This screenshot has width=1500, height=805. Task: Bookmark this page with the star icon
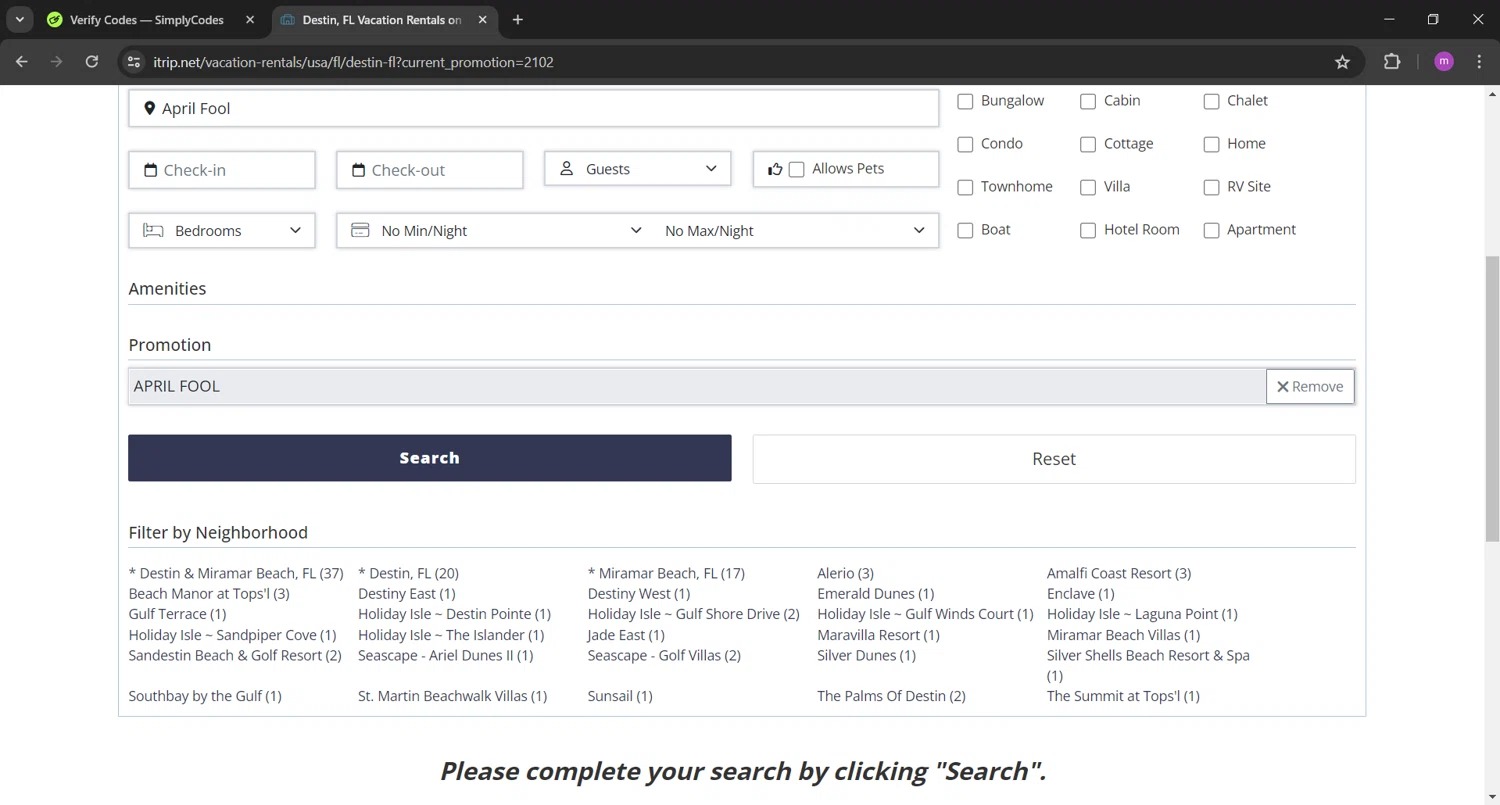coord(1342,62)
